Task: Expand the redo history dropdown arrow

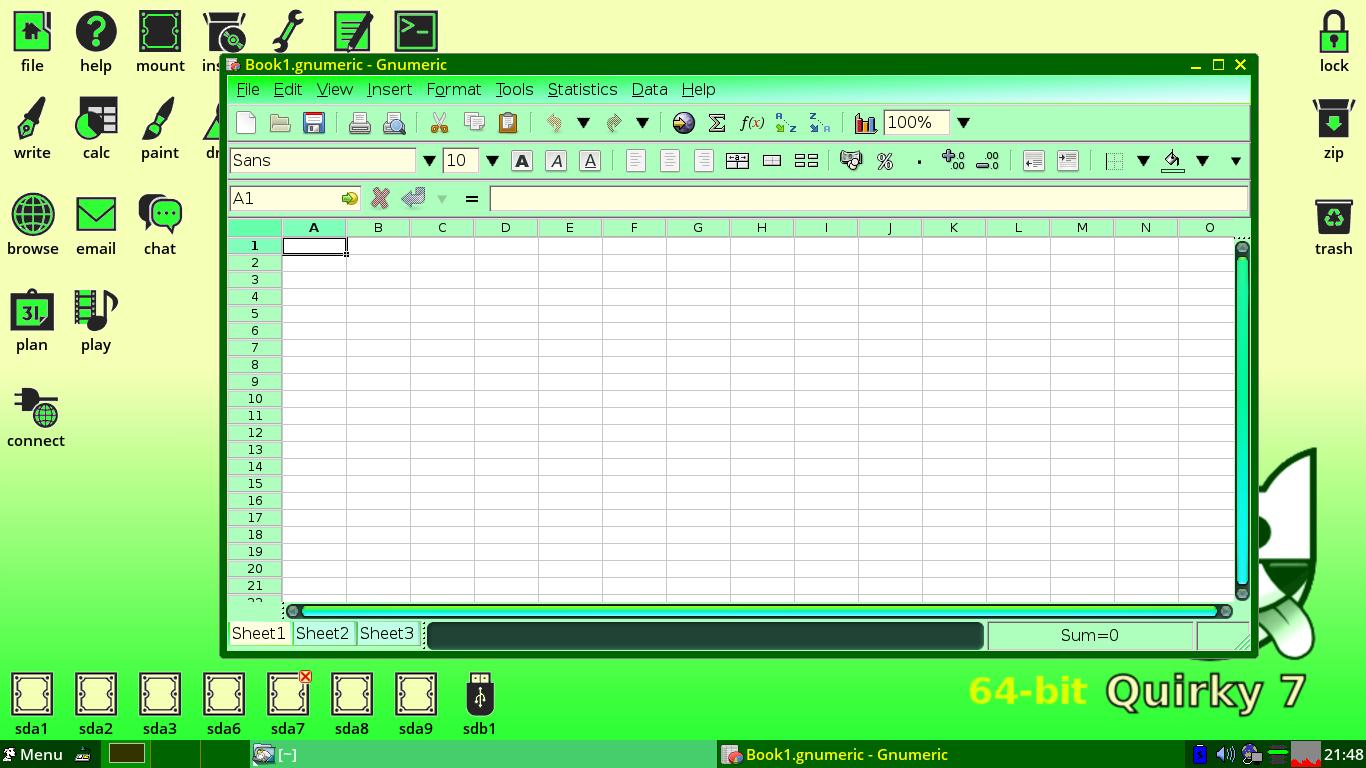Action: tap(643, 123)
